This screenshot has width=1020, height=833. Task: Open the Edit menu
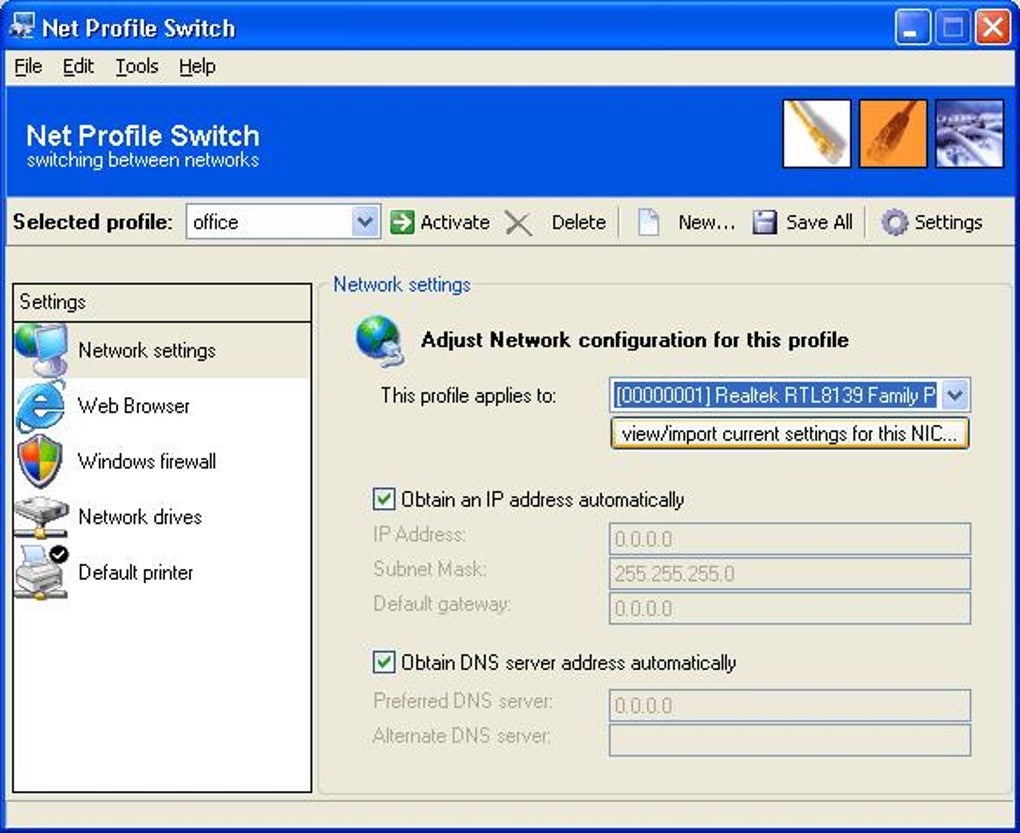coord(78,66)
